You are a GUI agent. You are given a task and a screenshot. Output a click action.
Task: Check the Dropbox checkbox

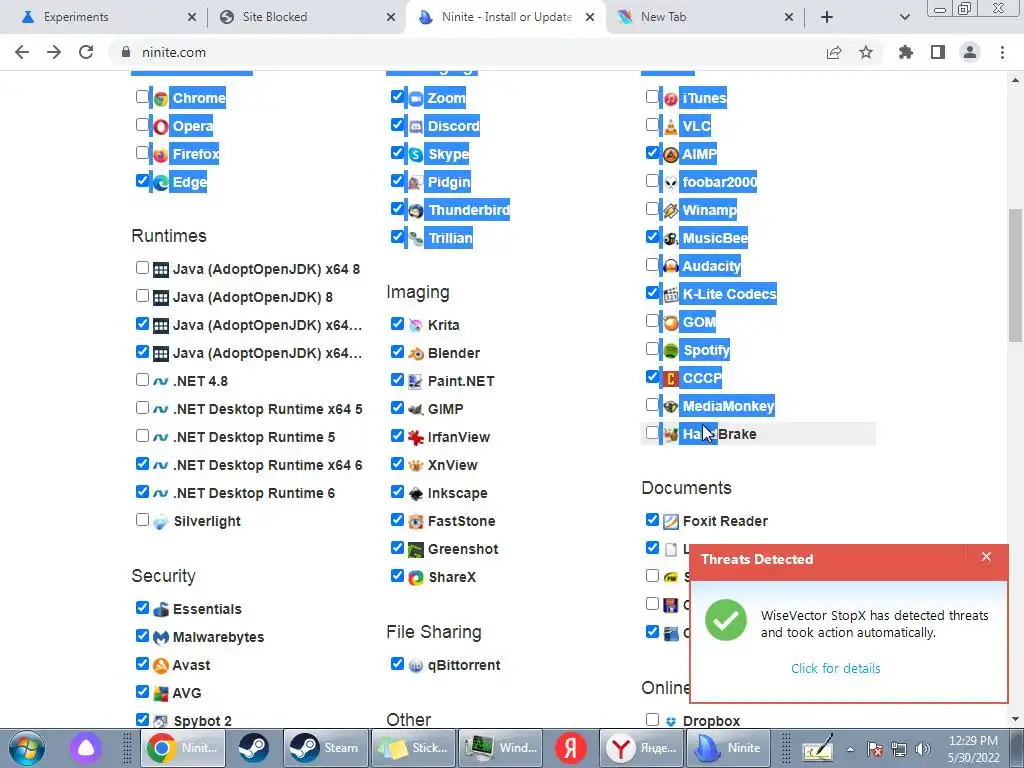652,720
